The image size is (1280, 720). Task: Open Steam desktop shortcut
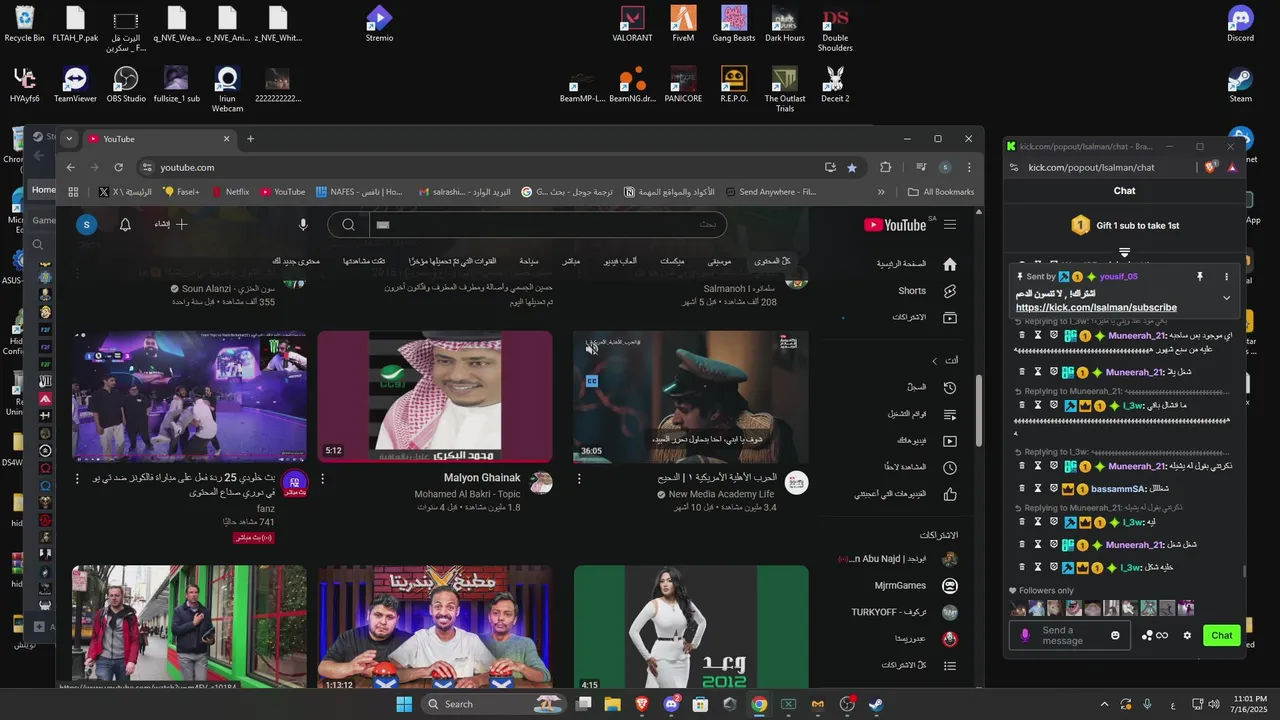click(x=1240, y=85)
